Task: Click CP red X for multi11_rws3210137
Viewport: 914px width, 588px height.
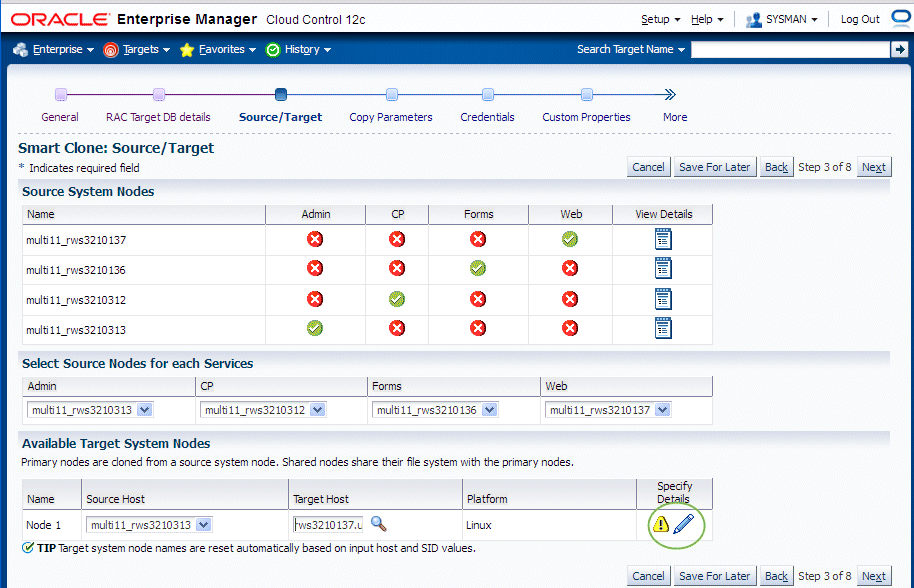Action: 396,239
